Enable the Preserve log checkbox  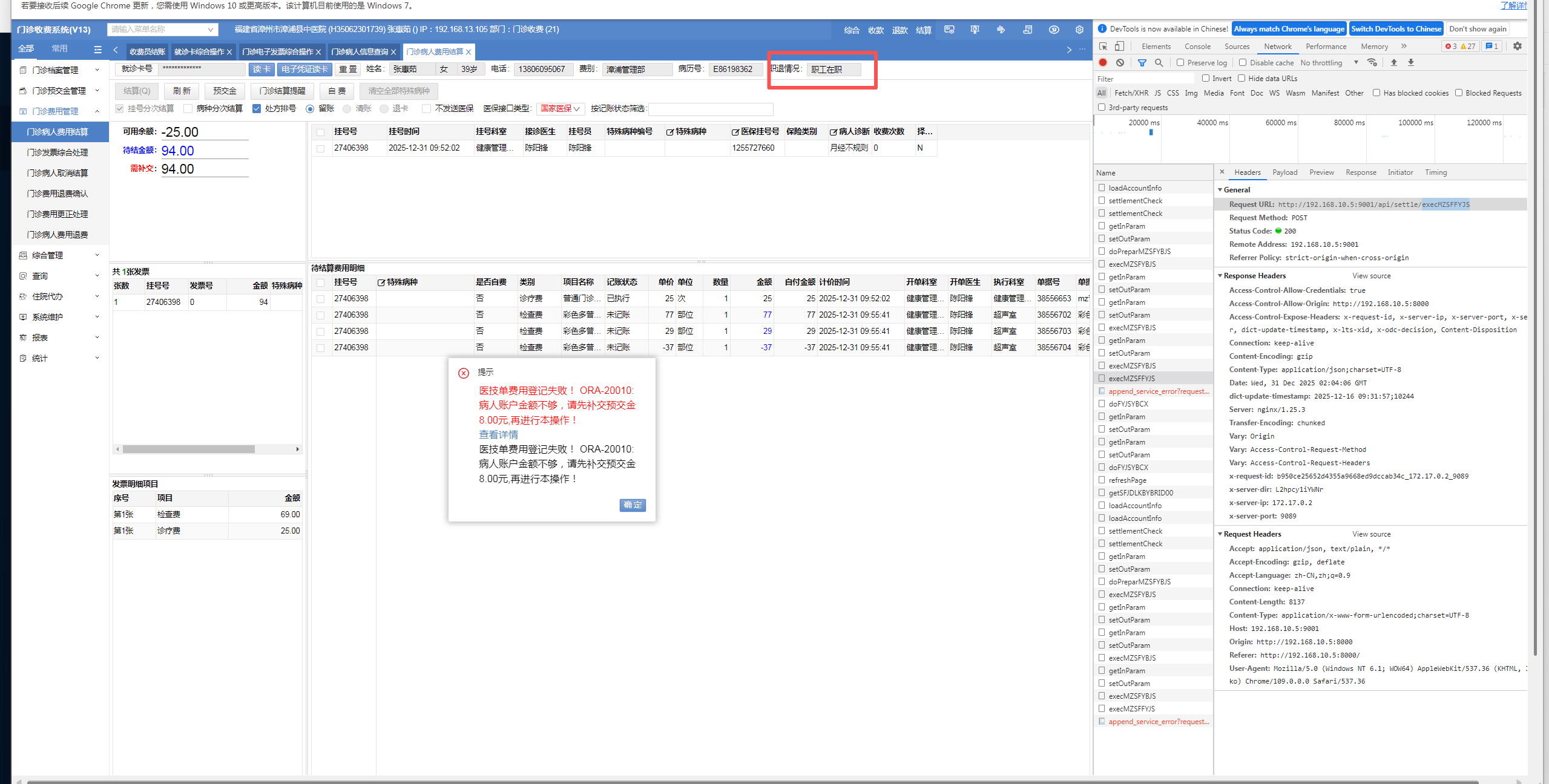[1180, 62]
